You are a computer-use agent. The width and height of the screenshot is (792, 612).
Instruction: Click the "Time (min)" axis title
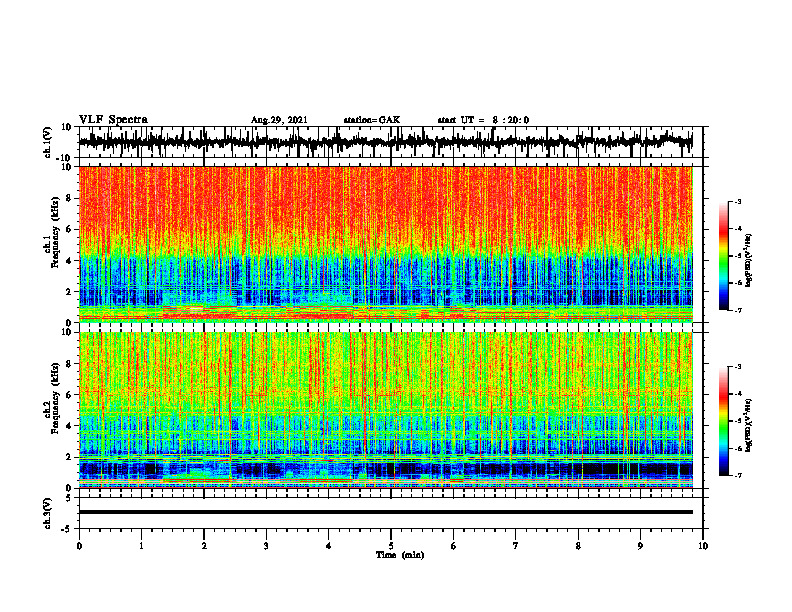400,555
